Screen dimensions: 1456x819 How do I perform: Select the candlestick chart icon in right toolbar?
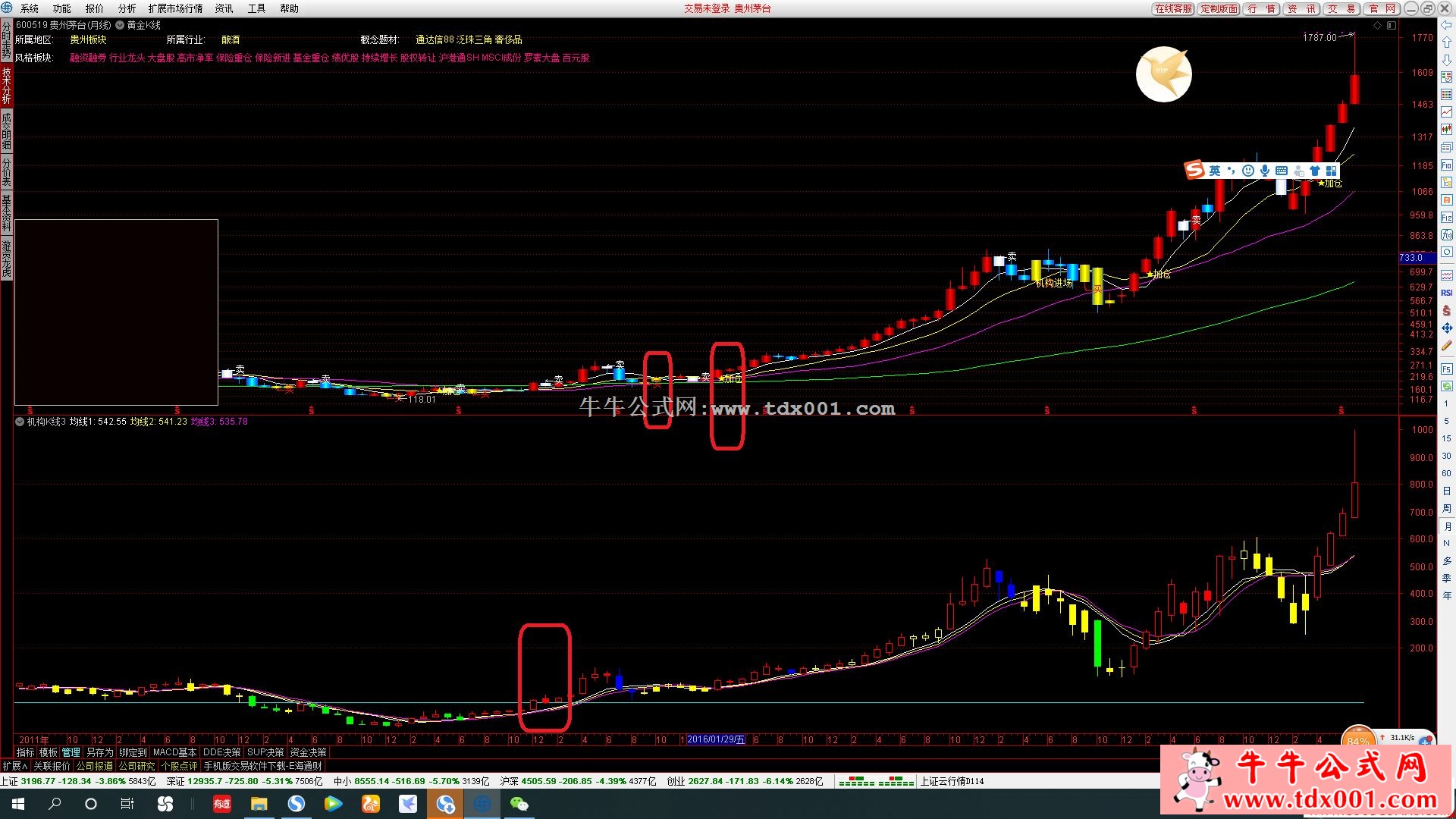click(x=1447, y=130)
